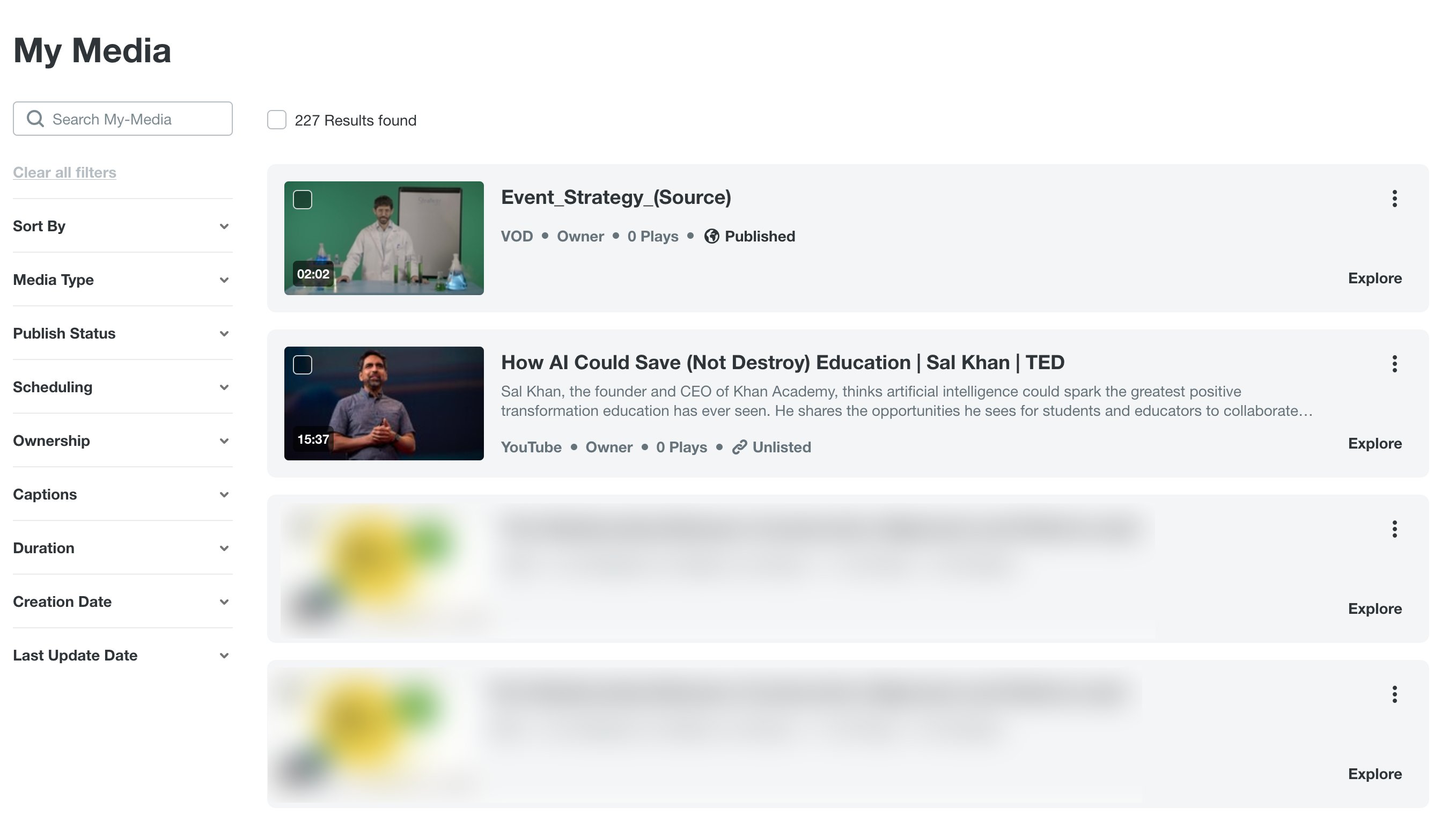Click the Unlisted status text
The height and width of the screenshot is (822, 1456).
(x=782, y=447)
